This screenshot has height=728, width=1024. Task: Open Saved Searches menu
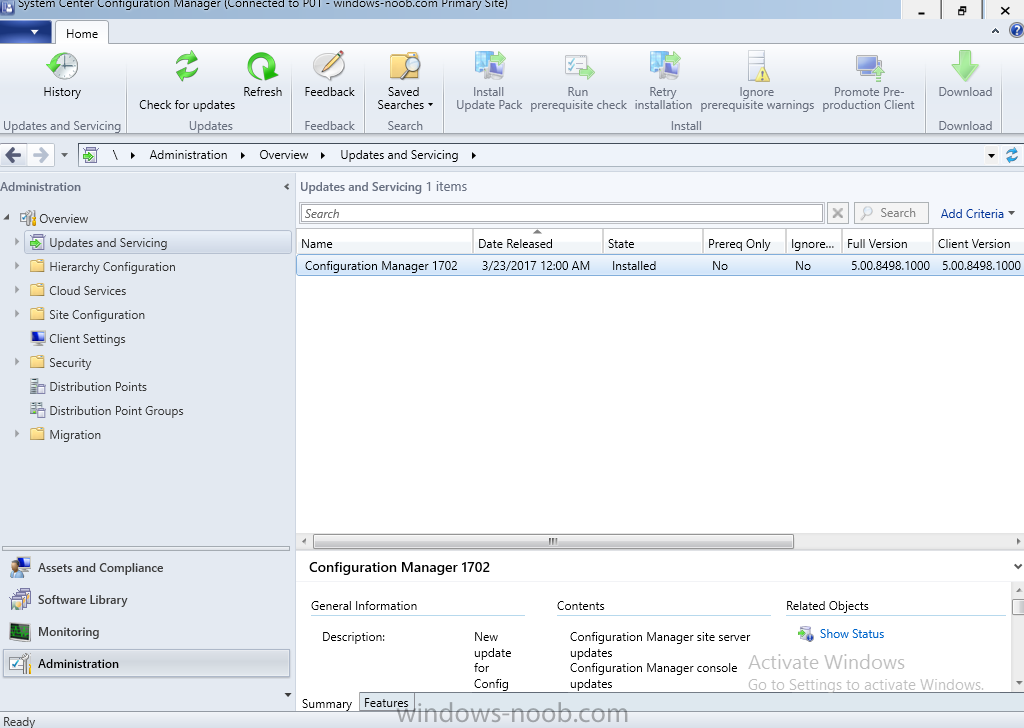coord(404,82)
